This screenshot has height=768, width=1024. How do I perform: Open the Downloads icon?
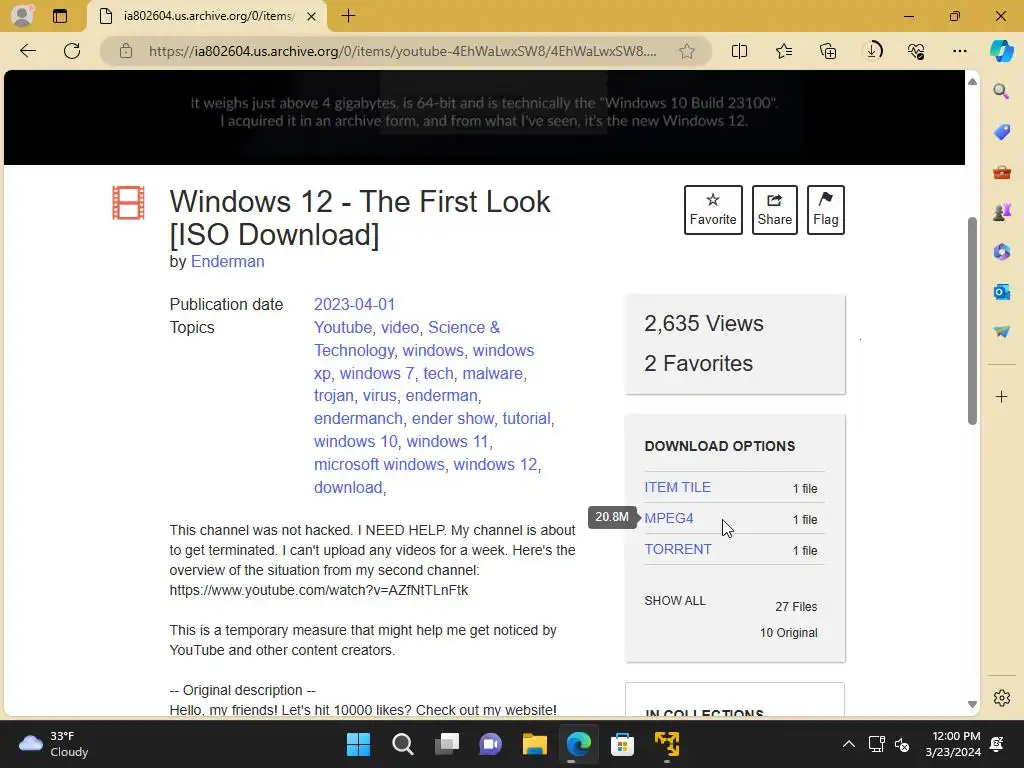[x=872, y=51]
